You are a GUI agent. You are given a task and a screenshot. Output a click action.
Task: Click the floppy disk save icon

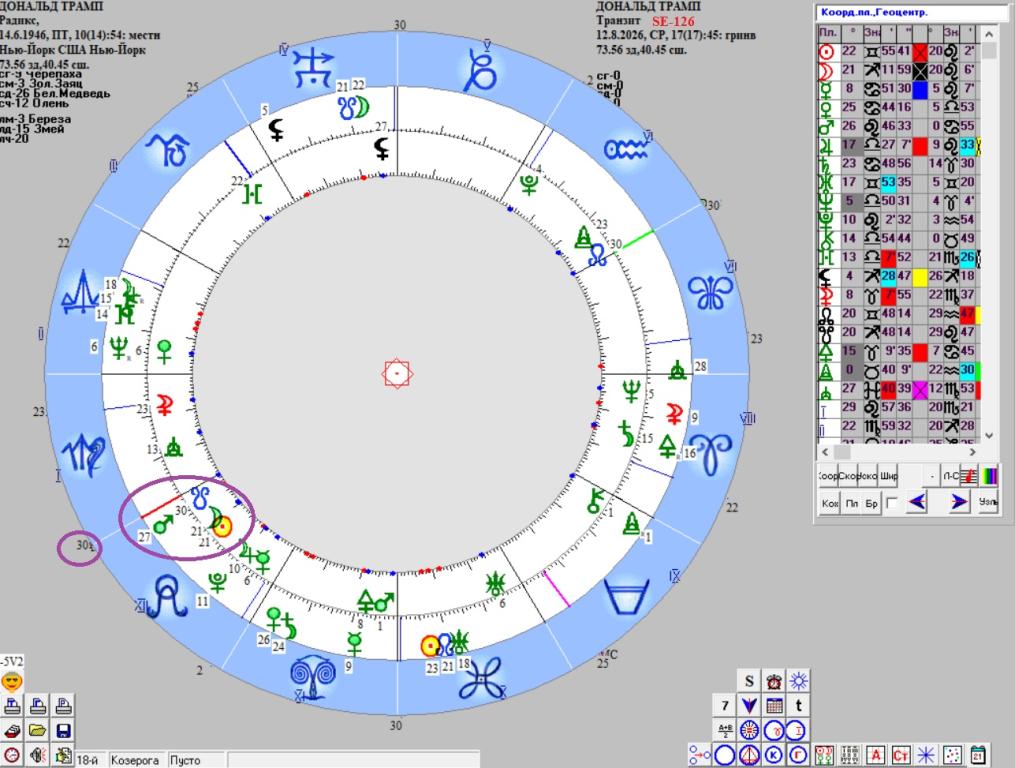pos(62,730)
